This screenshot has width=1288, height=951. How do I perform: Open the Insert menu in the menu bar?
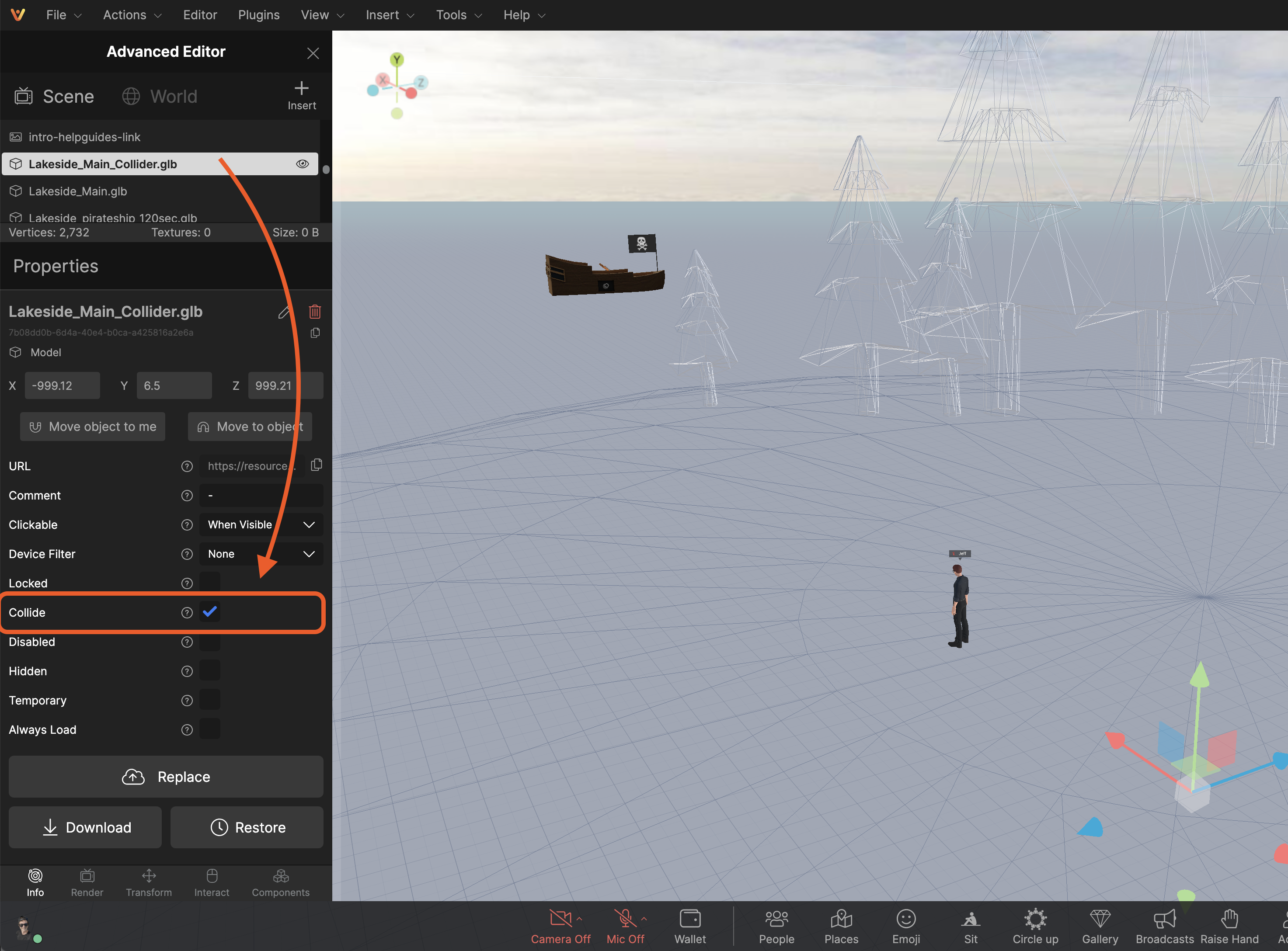point(390,15)
